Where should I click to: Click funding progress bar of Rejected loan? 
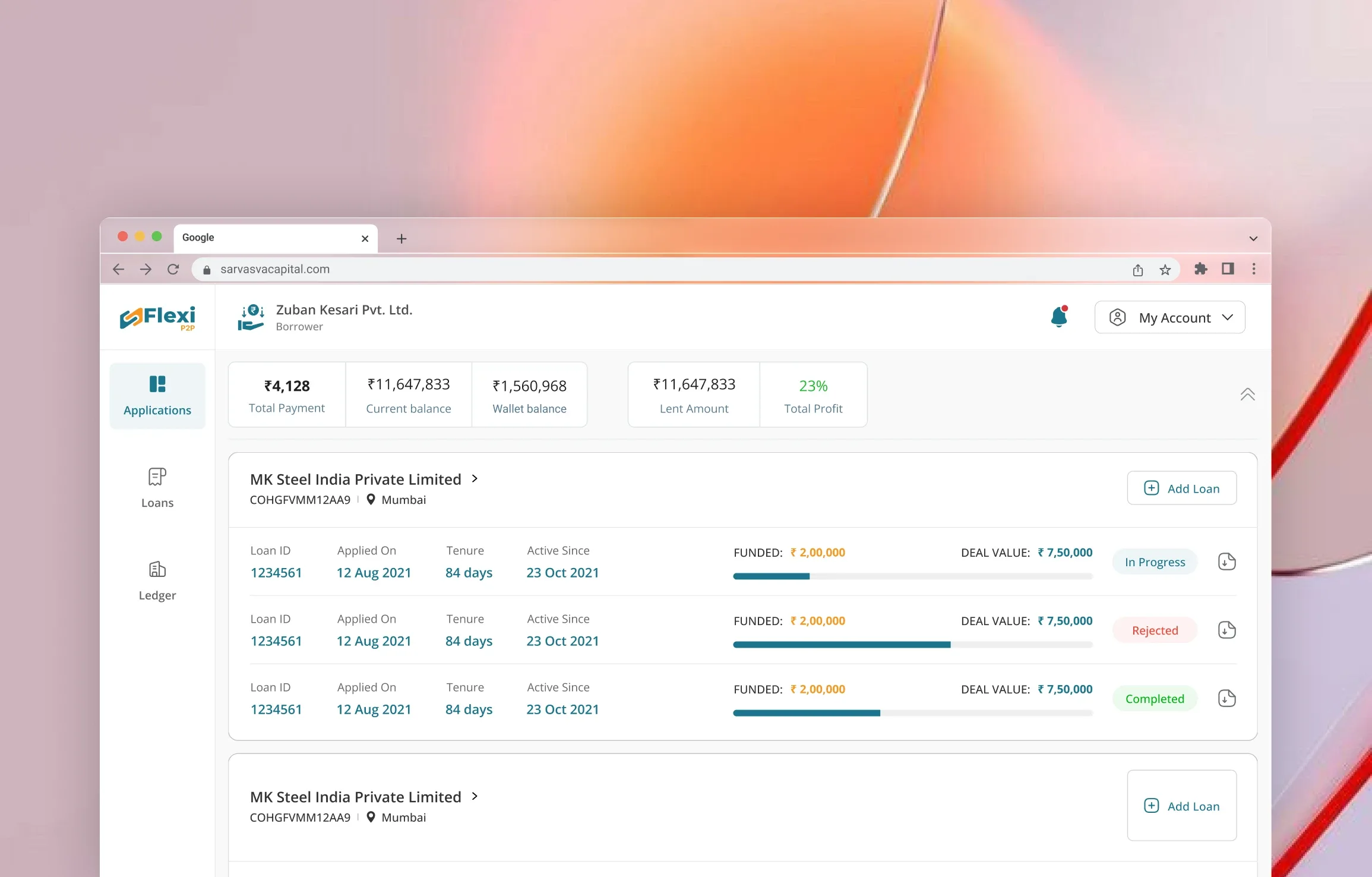[x=913, y=645]
